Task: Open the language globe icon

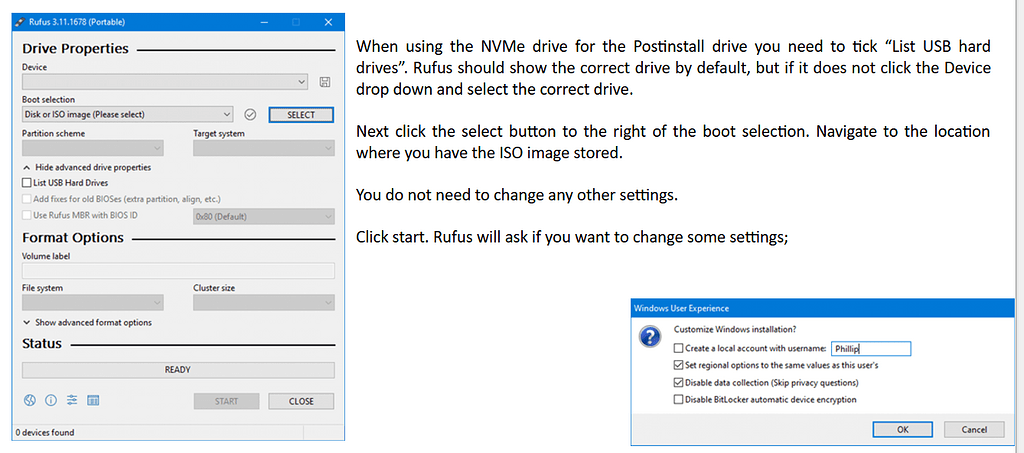Action: click(30, 401)
